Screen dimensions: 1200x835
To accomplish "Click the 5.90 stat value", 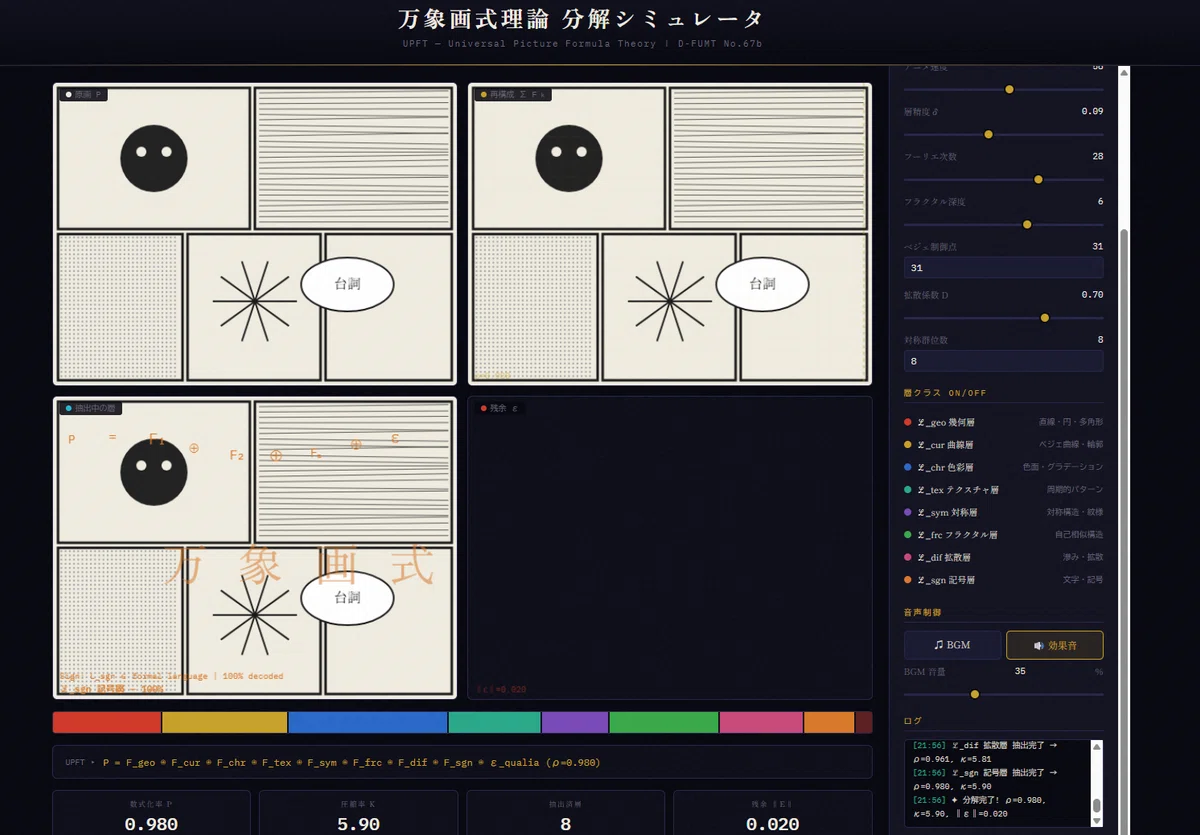I will point(358,824).
